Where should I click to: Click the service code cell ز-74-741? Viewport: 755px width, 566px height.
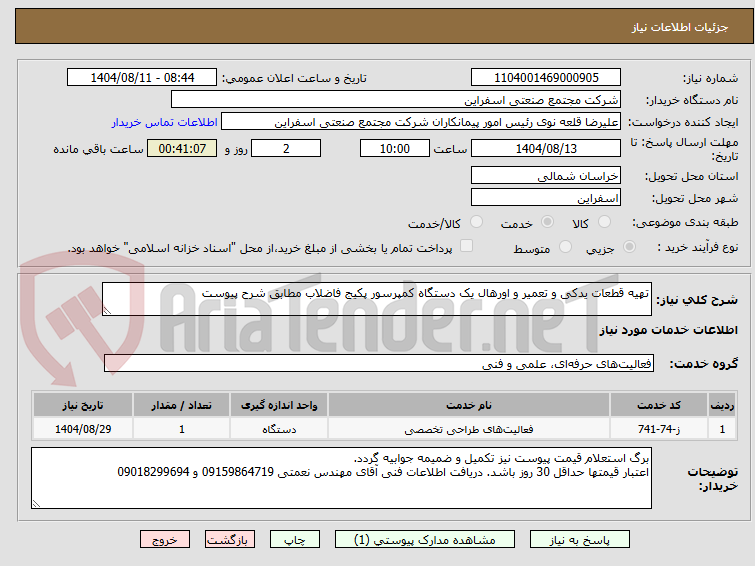pos(659,429)
